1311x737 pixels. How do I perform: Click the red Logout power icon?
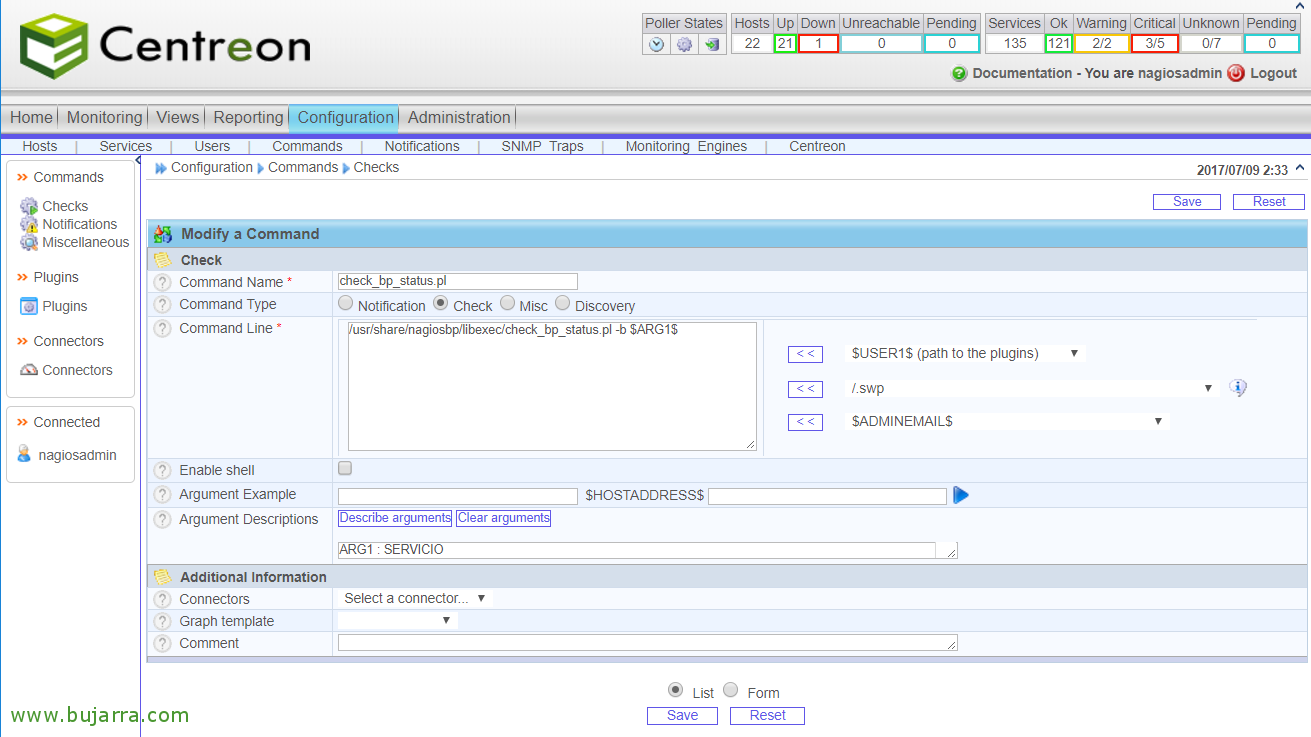(1236, 73)
